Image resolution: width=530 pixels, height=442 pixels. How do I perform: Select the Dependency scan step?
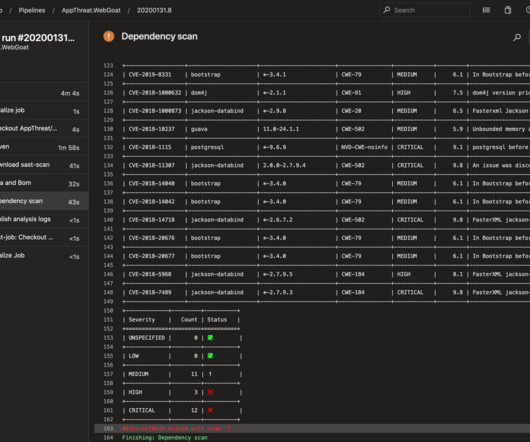[x=44, y=201]
